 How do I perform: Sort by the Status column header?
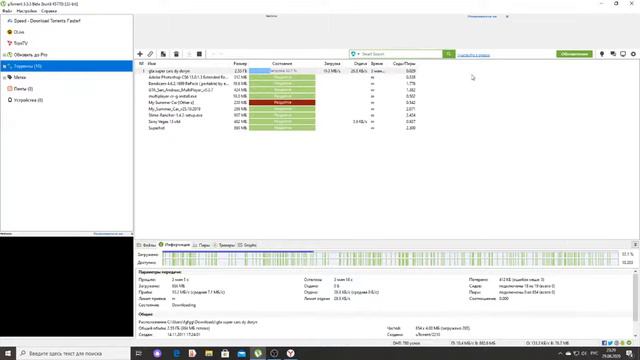pos(282,64)
